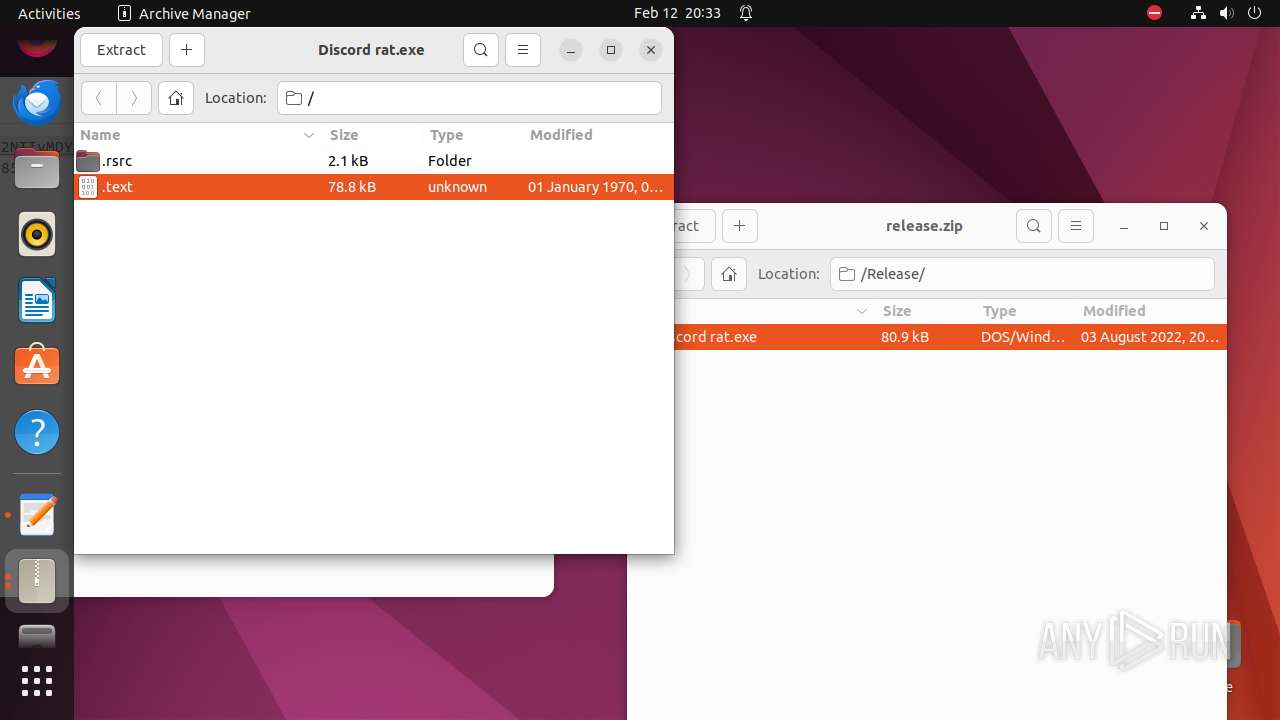
Task: Click Archive Manager icon in the dock
Action: [37, 581]
